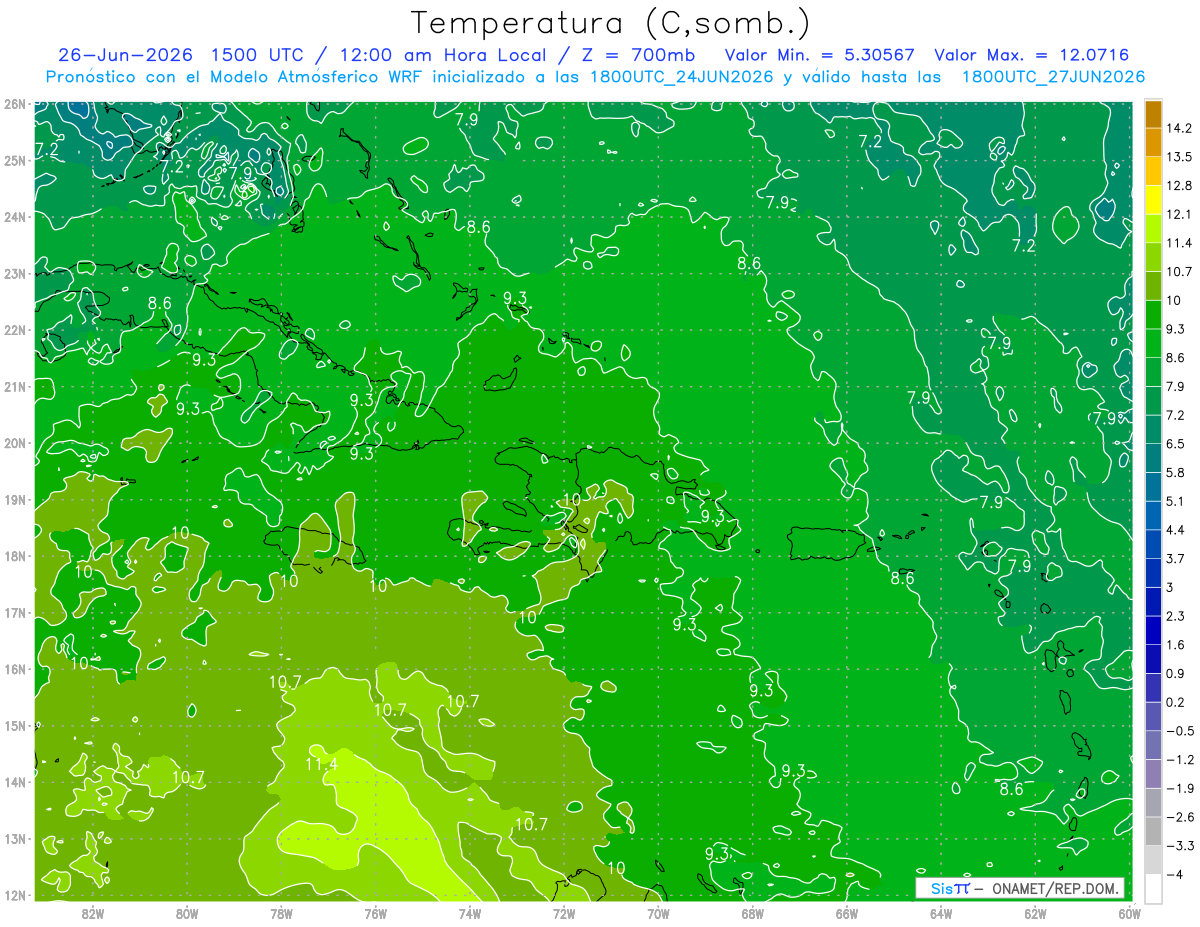Click the longitude axis label "62W"

(x=1036, y=913)
